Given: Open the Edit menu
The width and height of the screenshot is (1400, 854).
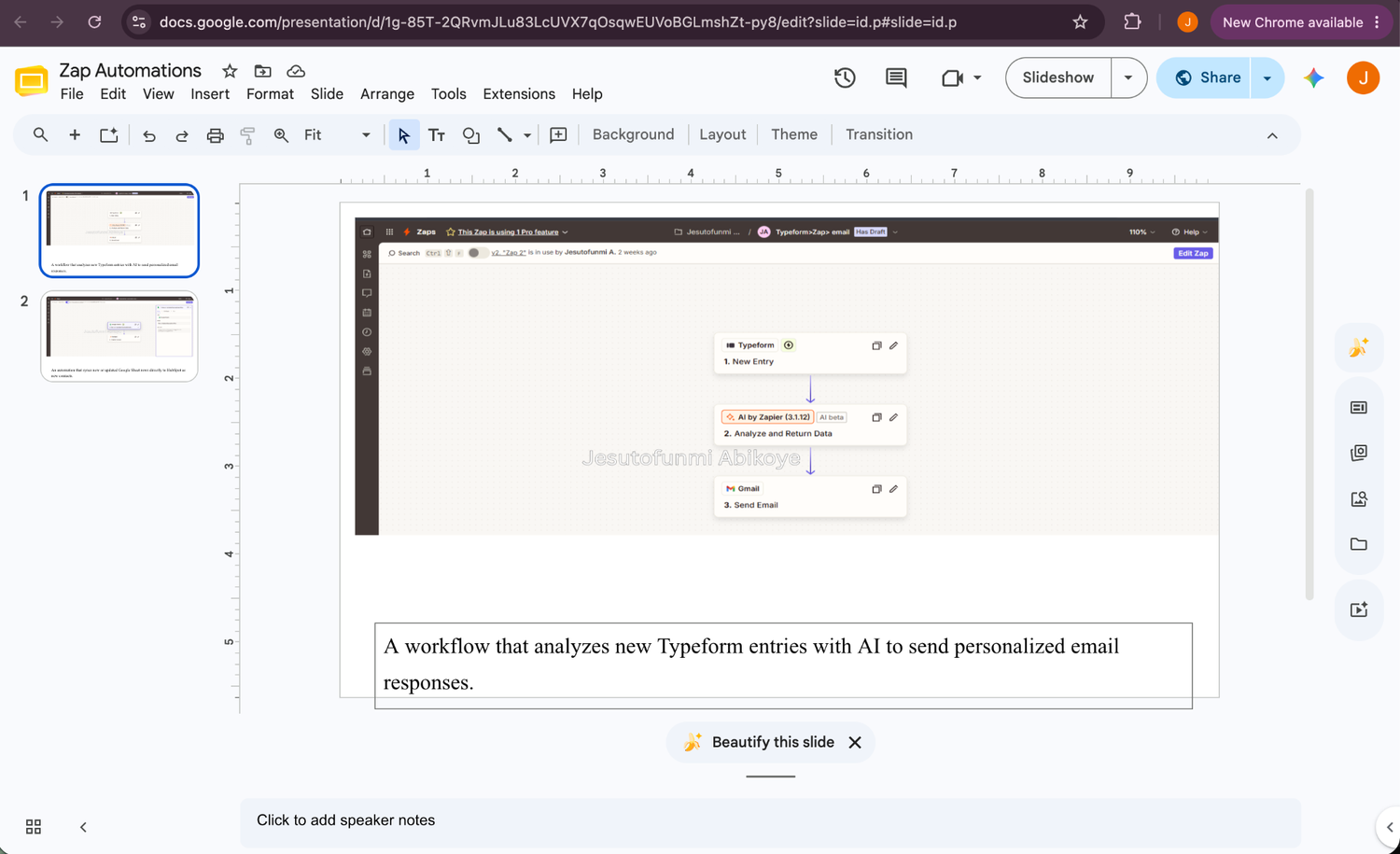Looking at the screenshot, I should click(x=113, y=94).
